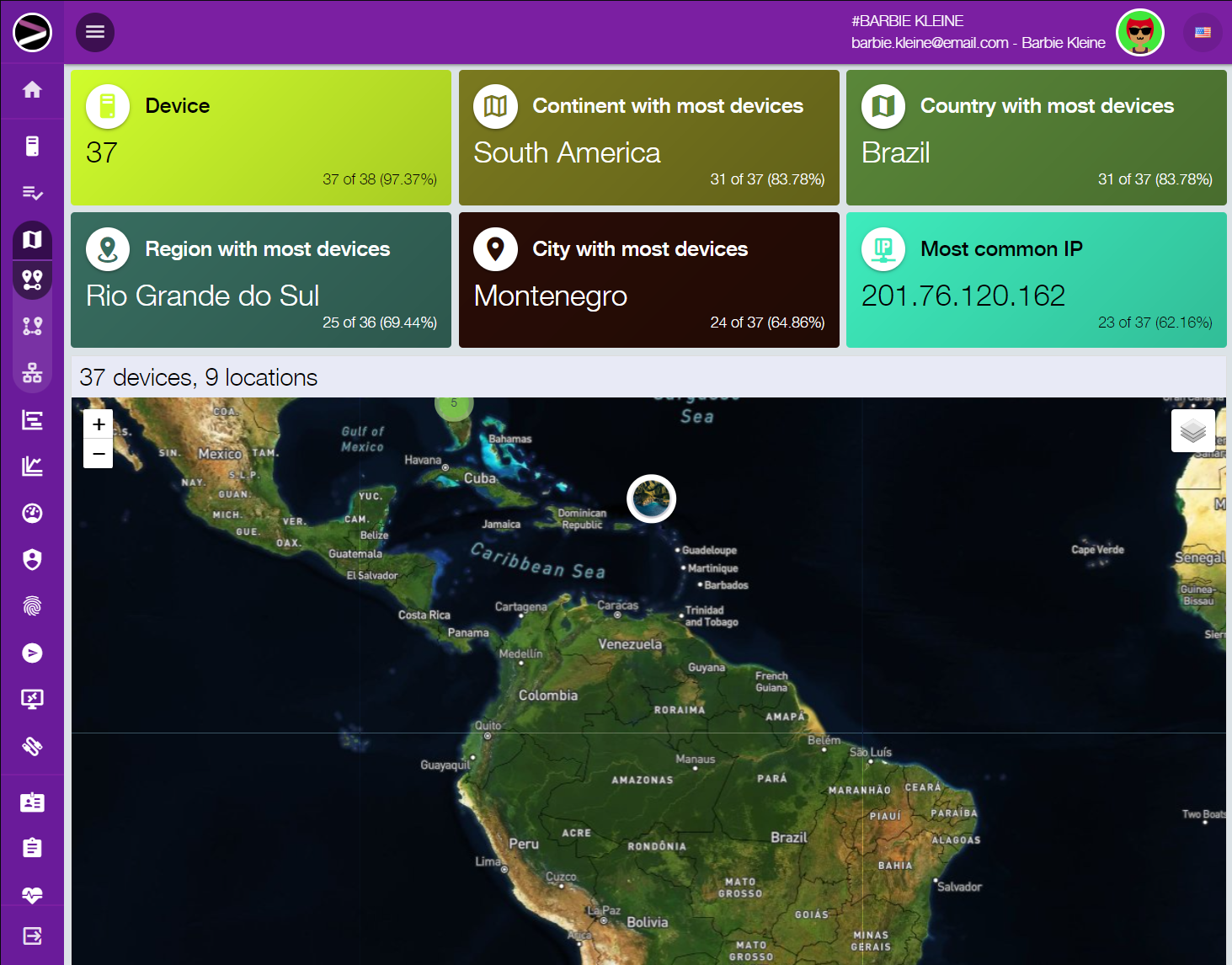Open the network topology icon in sidebar
This screenshot has width=1232, height=965.
32,372
